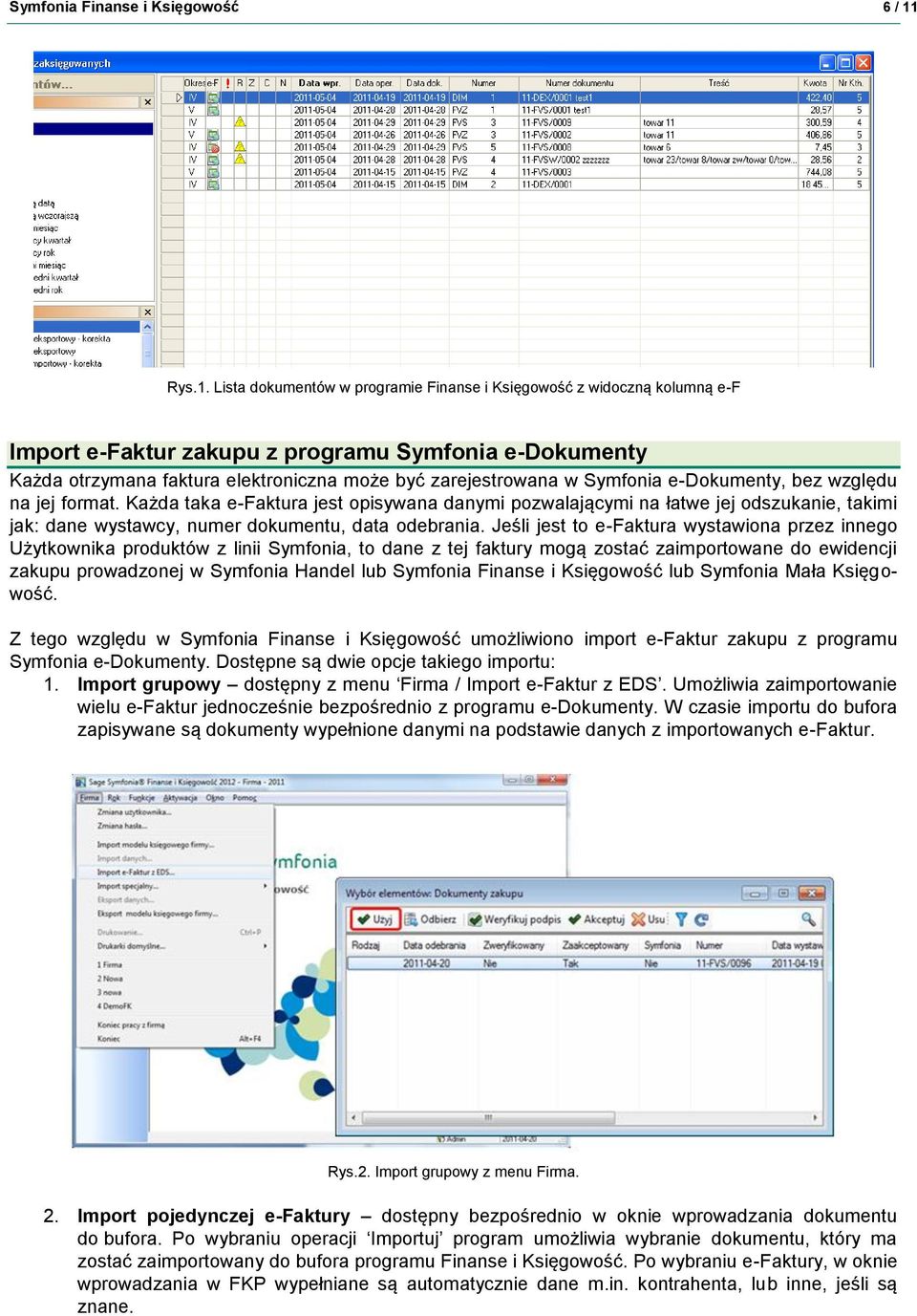Click the Data odebrania column header
Viewport: 917px width, 1316px height.
(x=435, y=945)
